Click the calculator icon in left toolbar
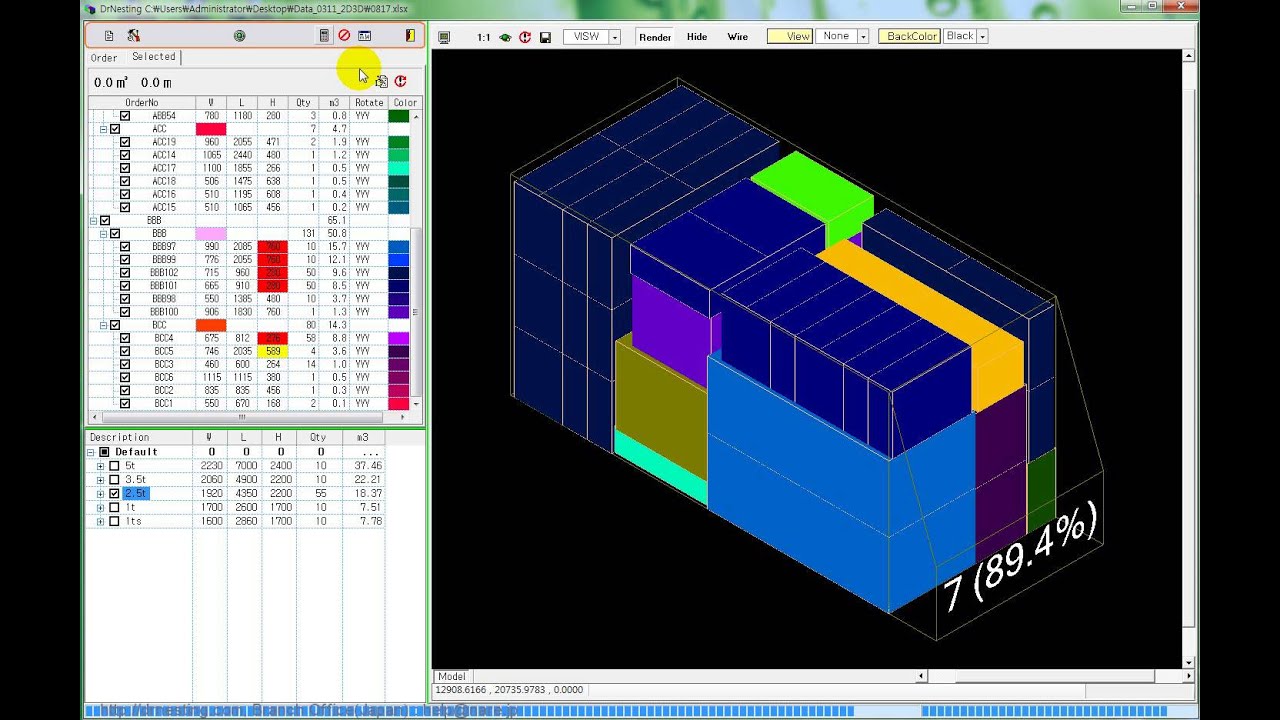This screenshot has height=720, width=1280. point(323,36)
